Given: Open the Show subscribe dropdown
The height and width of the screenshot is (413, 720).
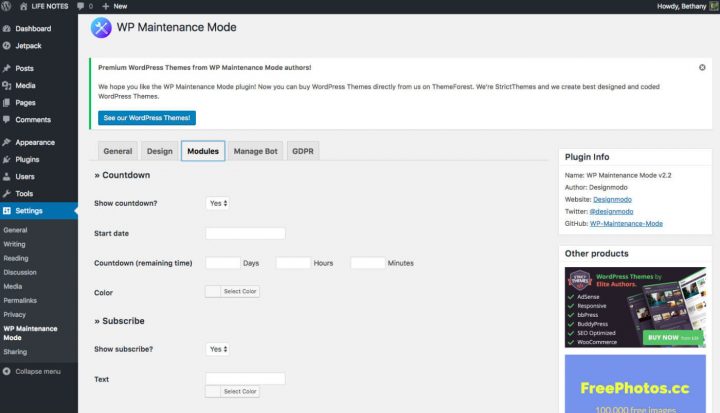Looking at the screenshot, I should pos(218,349).
